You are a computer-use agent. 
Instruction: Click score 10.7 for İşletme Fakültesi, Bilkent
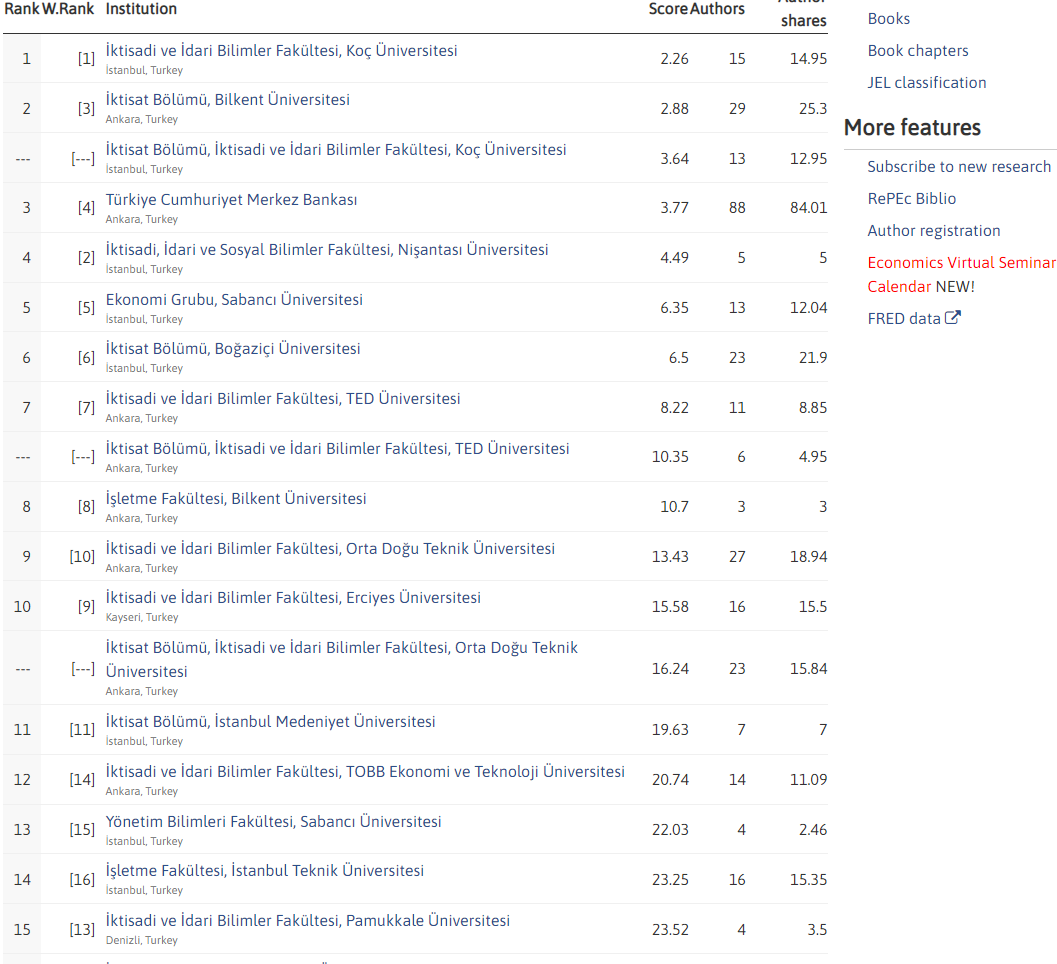pos(674,506)
